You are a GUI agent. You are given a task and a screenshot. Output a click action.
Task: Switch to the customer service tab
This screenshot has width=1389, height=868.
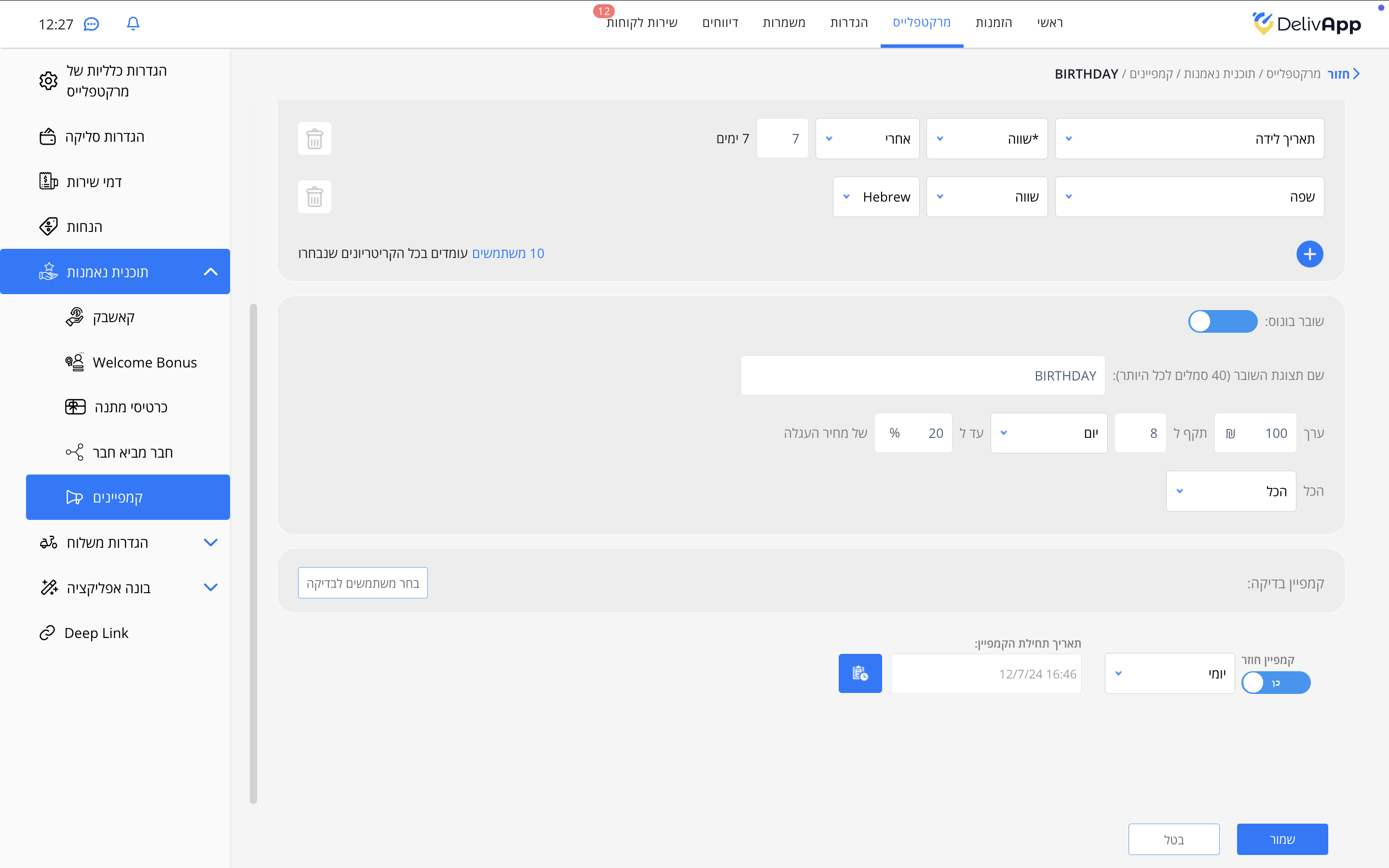point(642,23)
